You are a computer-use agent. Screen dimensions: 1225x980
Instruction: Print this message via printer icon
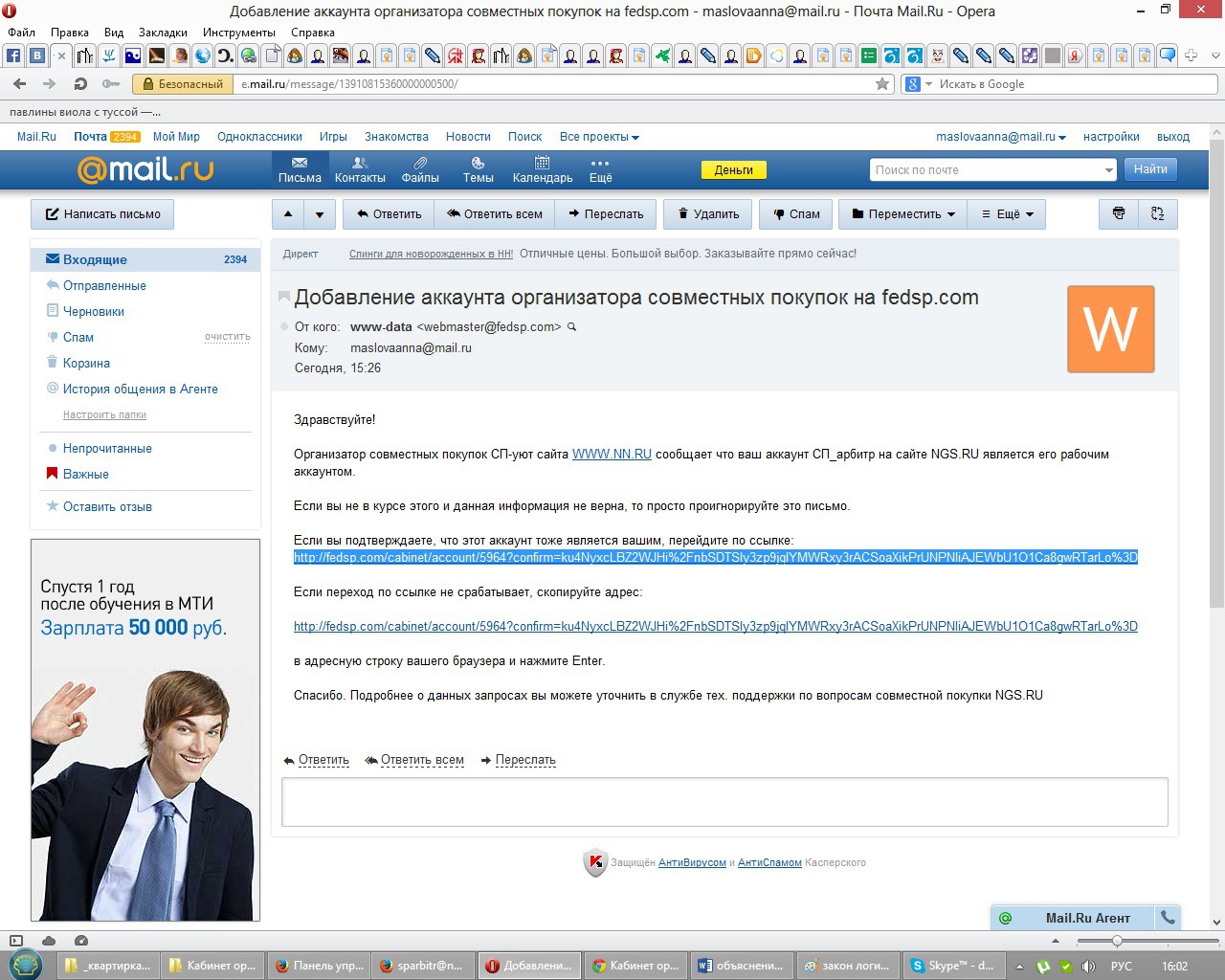[x=1119, y=213]
